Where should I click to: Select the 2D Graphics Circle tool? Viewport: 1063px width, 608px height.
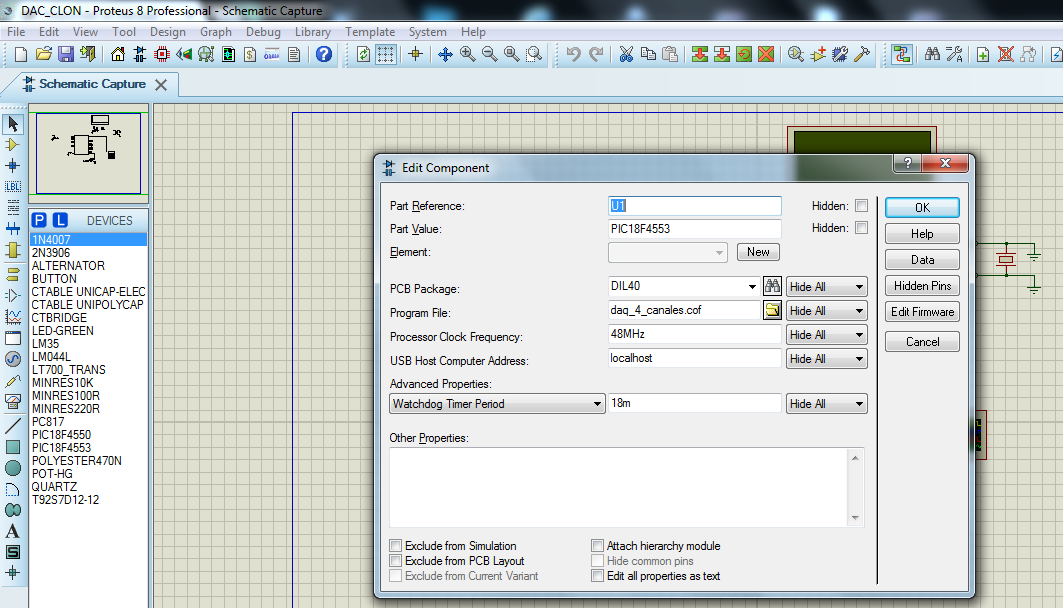point(13,468)
